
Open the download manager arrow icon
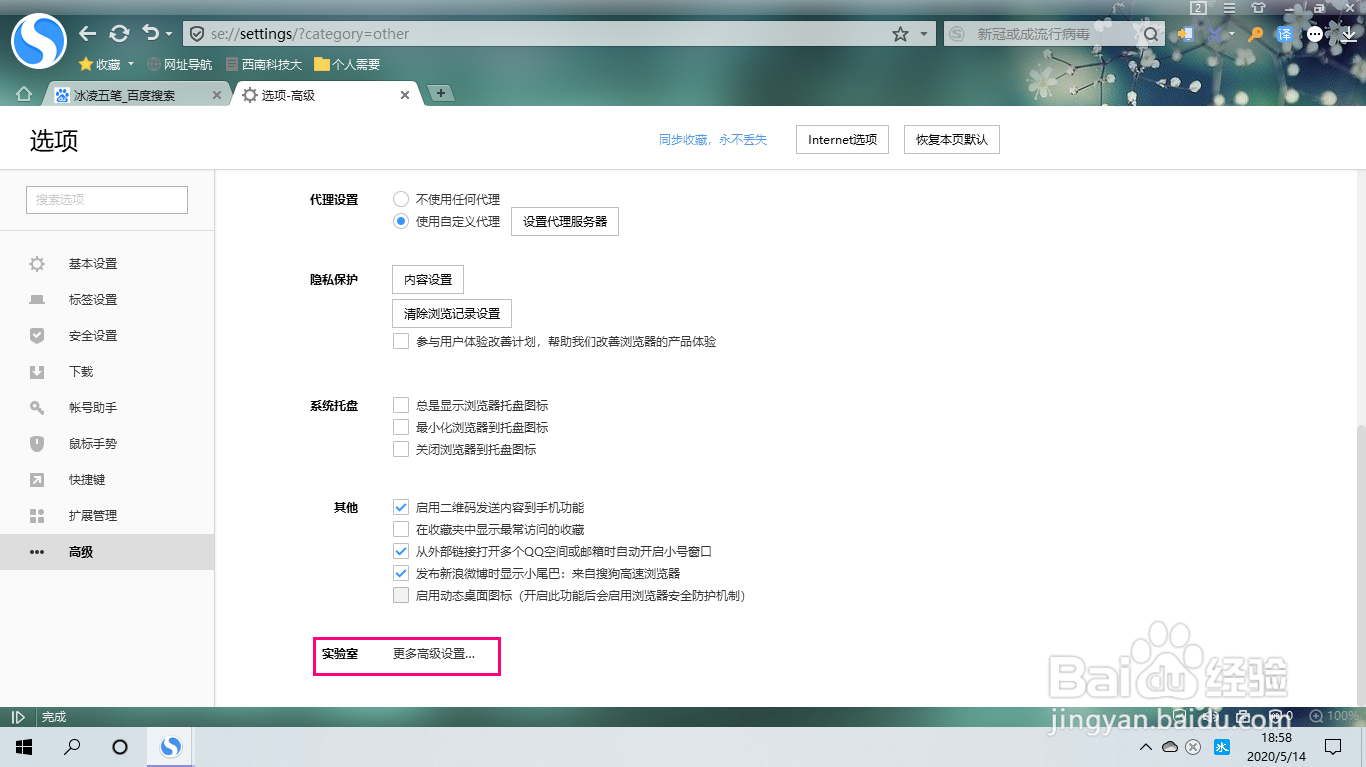pyautogui.click(x=1350, y=34)
